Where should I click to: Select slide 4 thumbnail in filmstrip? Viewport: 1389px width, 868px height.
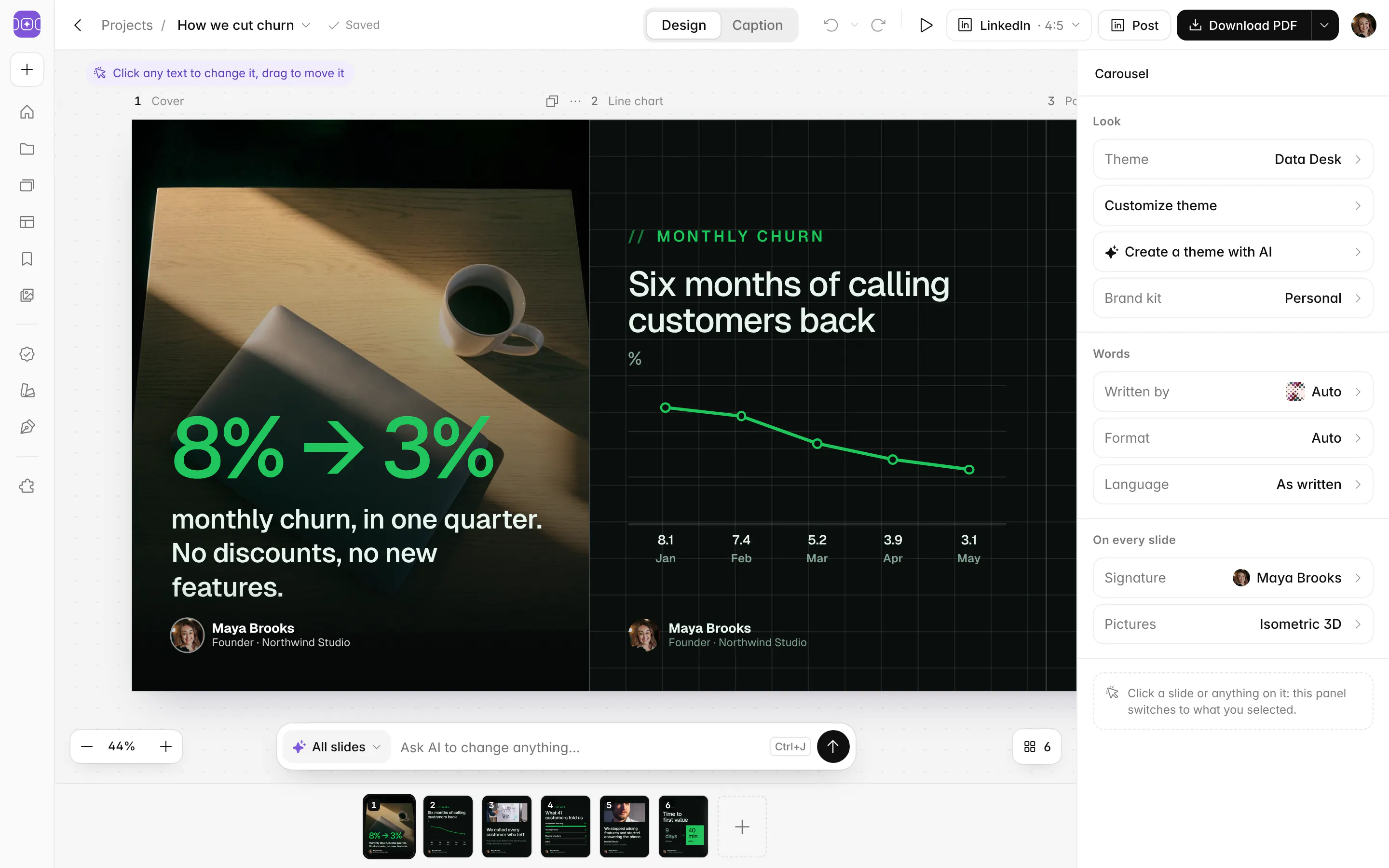pyautogui.click(x=565, y=826)
